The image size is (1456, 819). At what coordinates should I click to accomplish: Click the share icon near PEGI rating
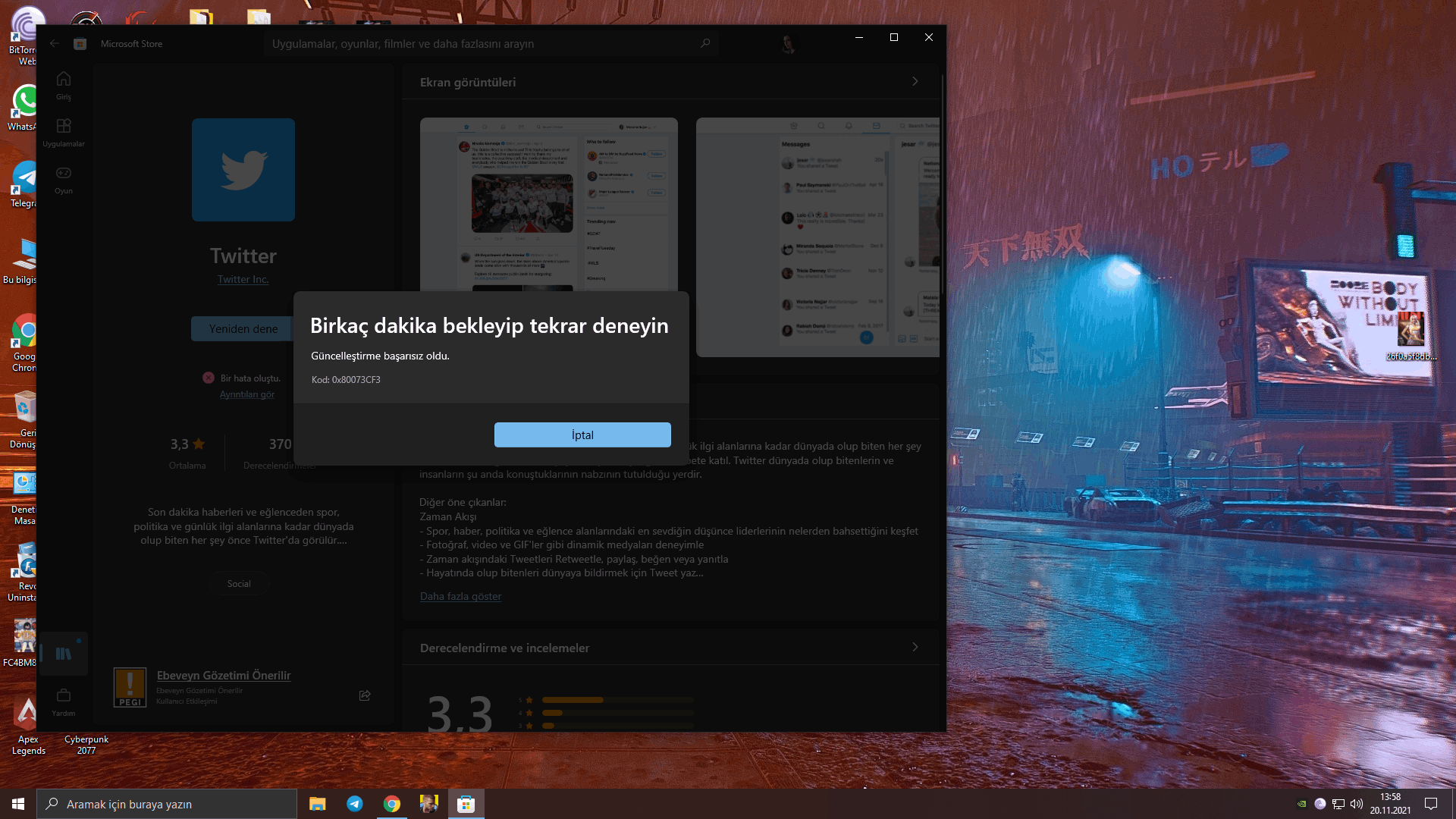tap(365, 695)
